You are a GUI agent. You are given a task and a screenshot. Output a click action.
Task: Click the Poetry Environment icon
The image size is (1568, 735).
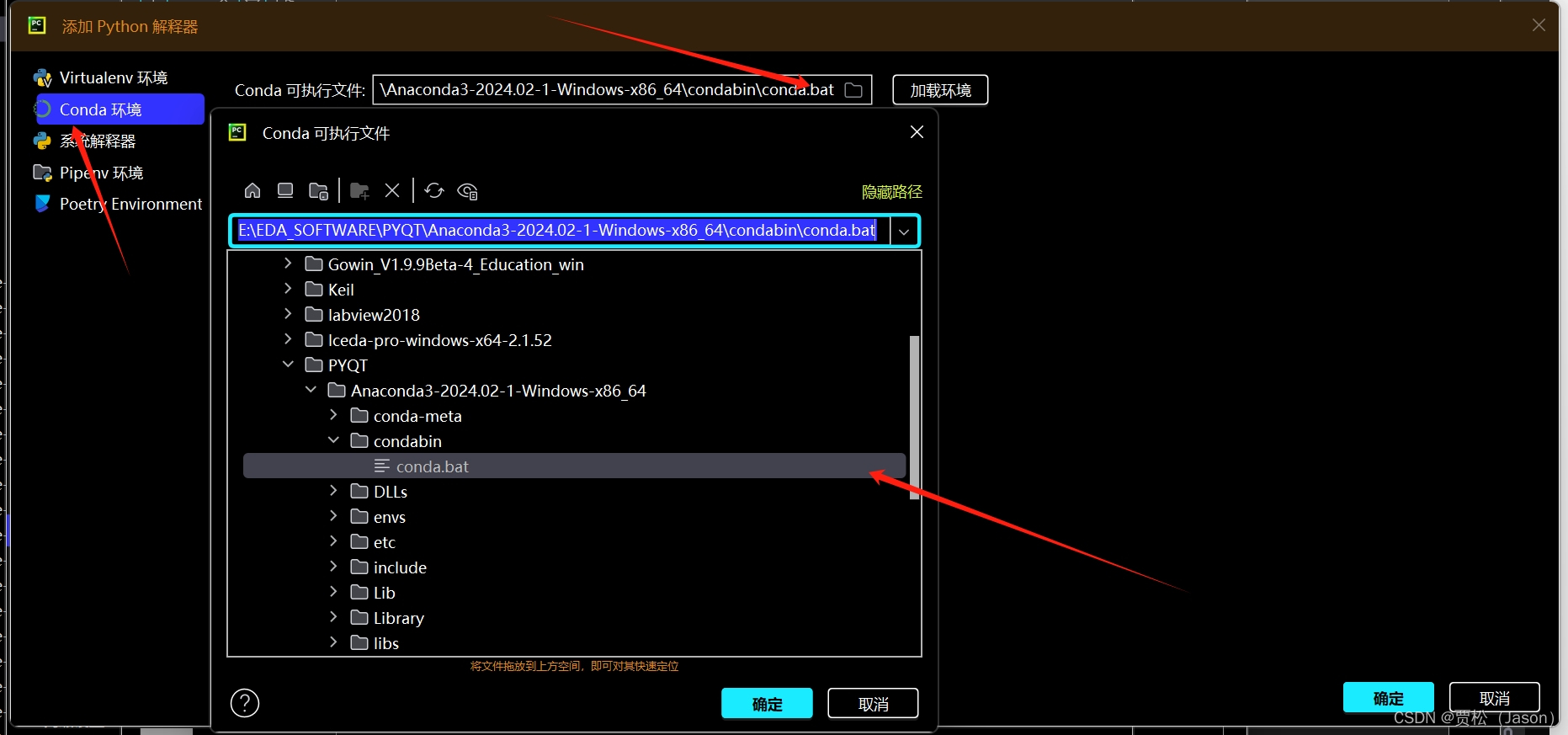(42, 204)
